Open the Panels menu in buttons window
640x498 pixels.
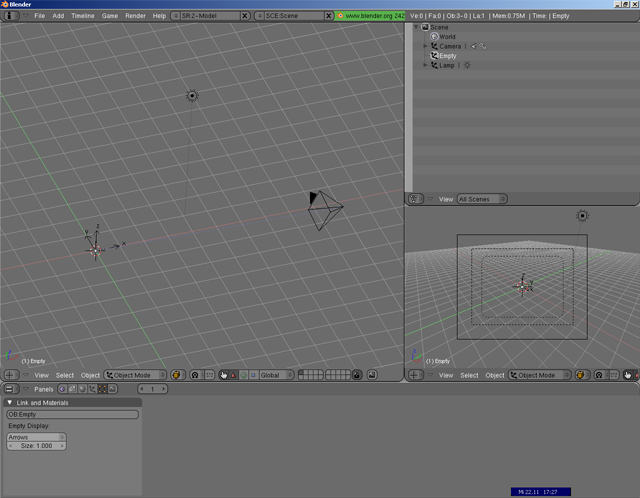click(44, 389)
